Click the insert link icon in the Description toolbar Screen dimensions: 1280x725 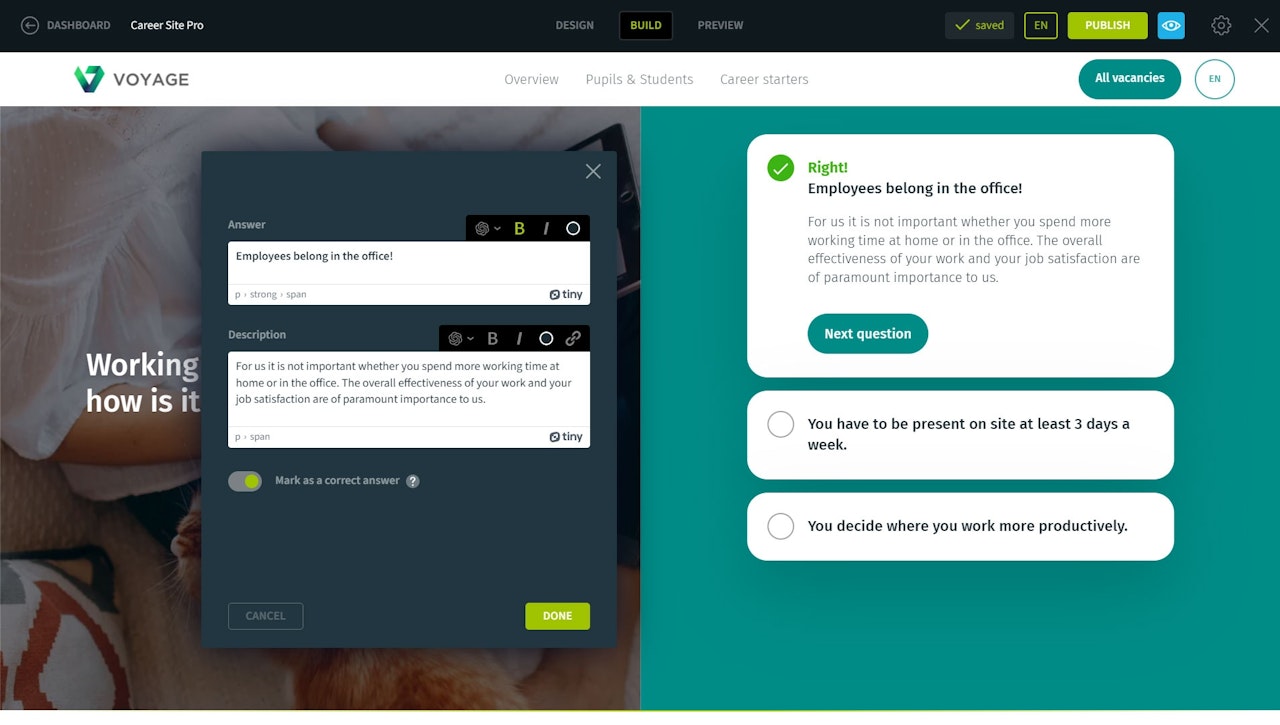point(573,338)
